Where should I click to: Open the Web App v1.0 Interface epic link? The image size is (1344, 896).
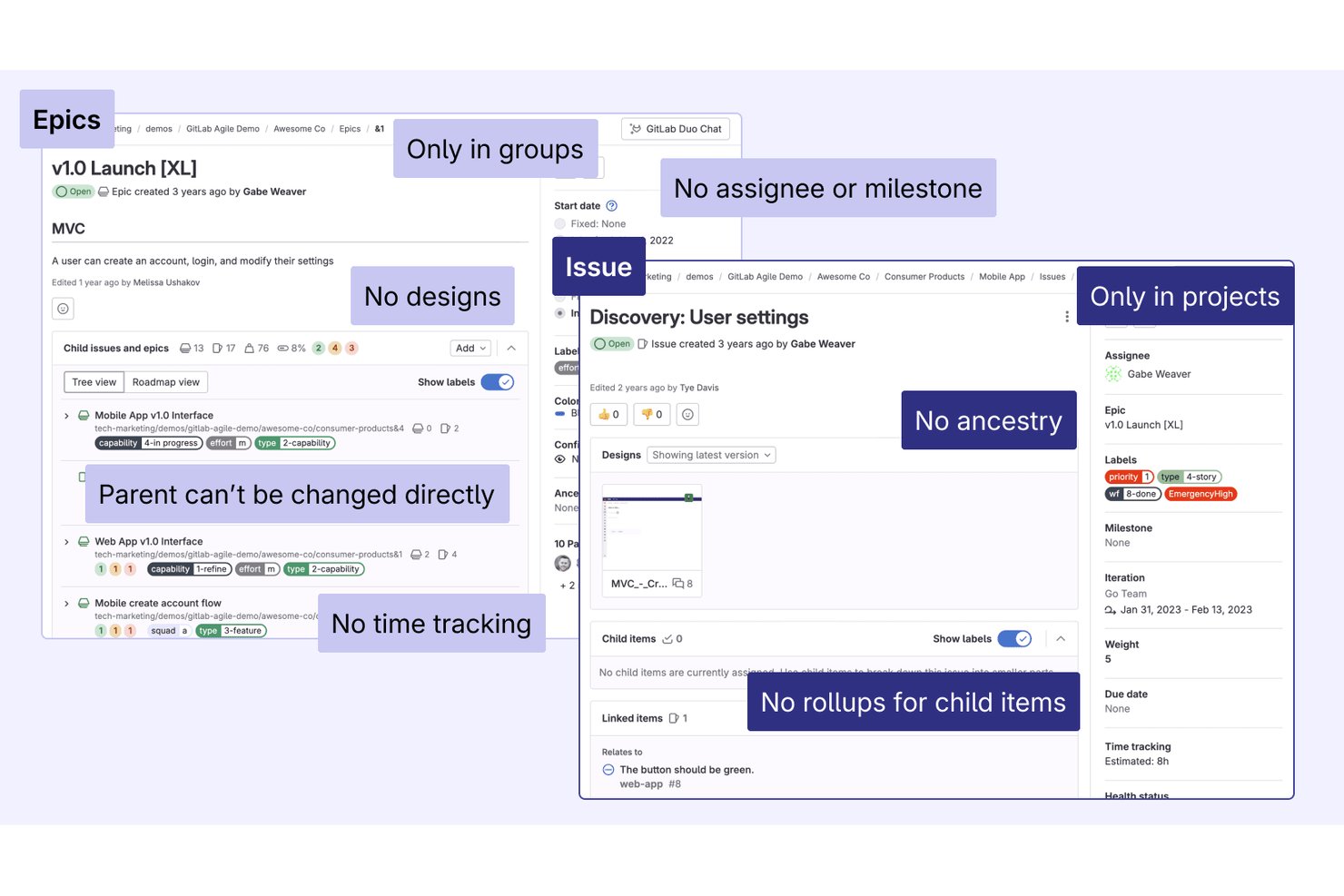(x=149, y=542)
